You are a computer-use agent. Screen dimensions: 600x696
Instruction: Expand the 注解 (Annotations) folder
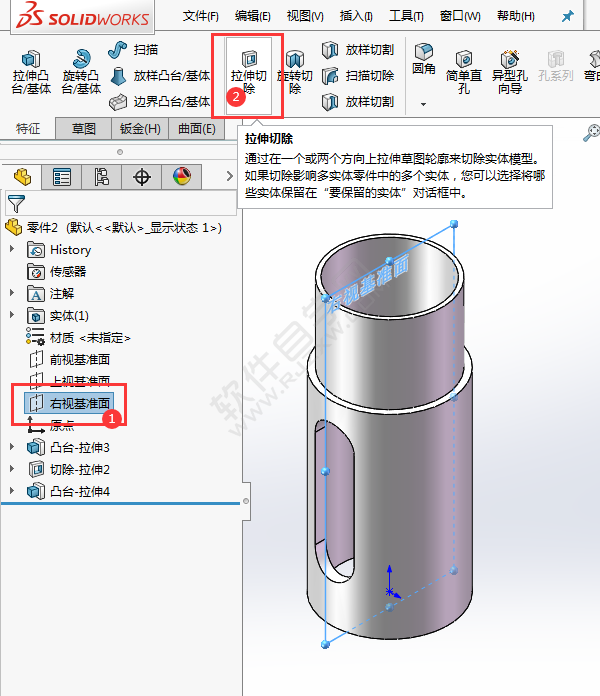coord(12,293)
